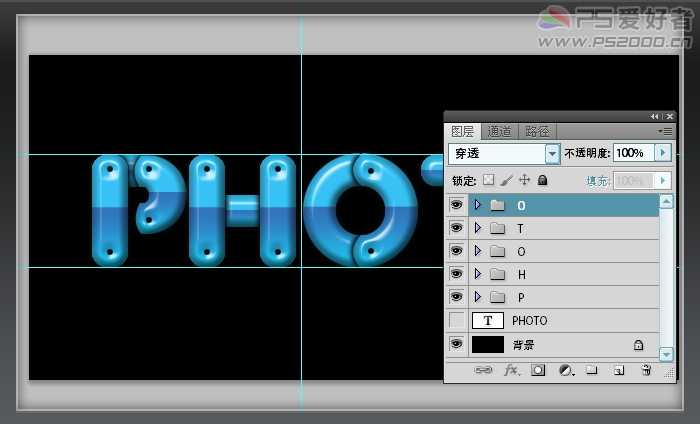Add a layer mask with the mask icon
The width and height of the screenshot is (700, 424).
pos(538,370)
